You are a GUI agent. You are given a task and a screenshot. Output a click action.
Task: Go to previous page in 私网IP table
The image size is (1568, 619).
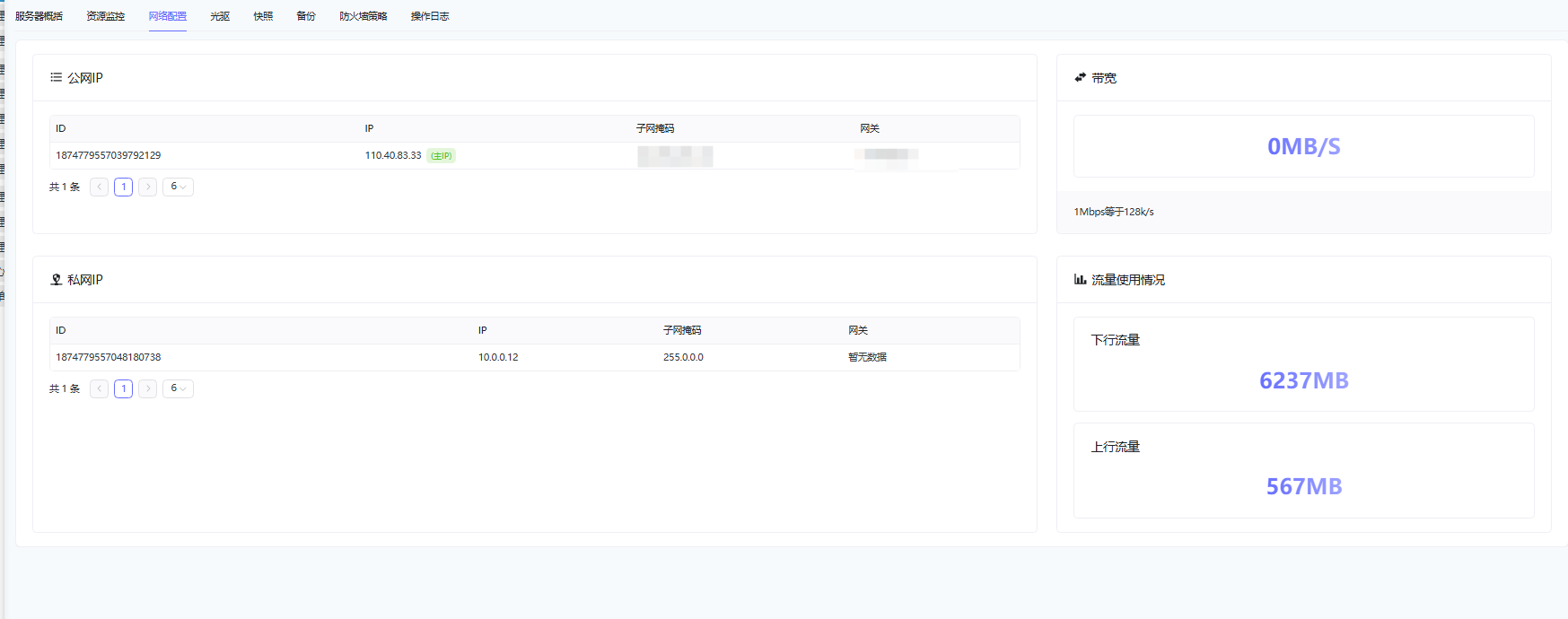[99, 388]
